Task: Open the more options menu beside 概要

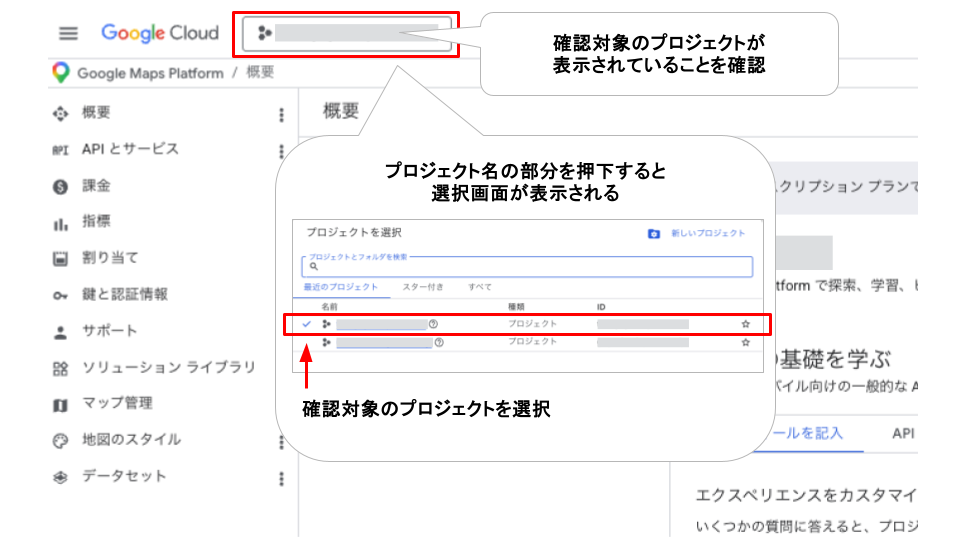Action: point(282,114)
